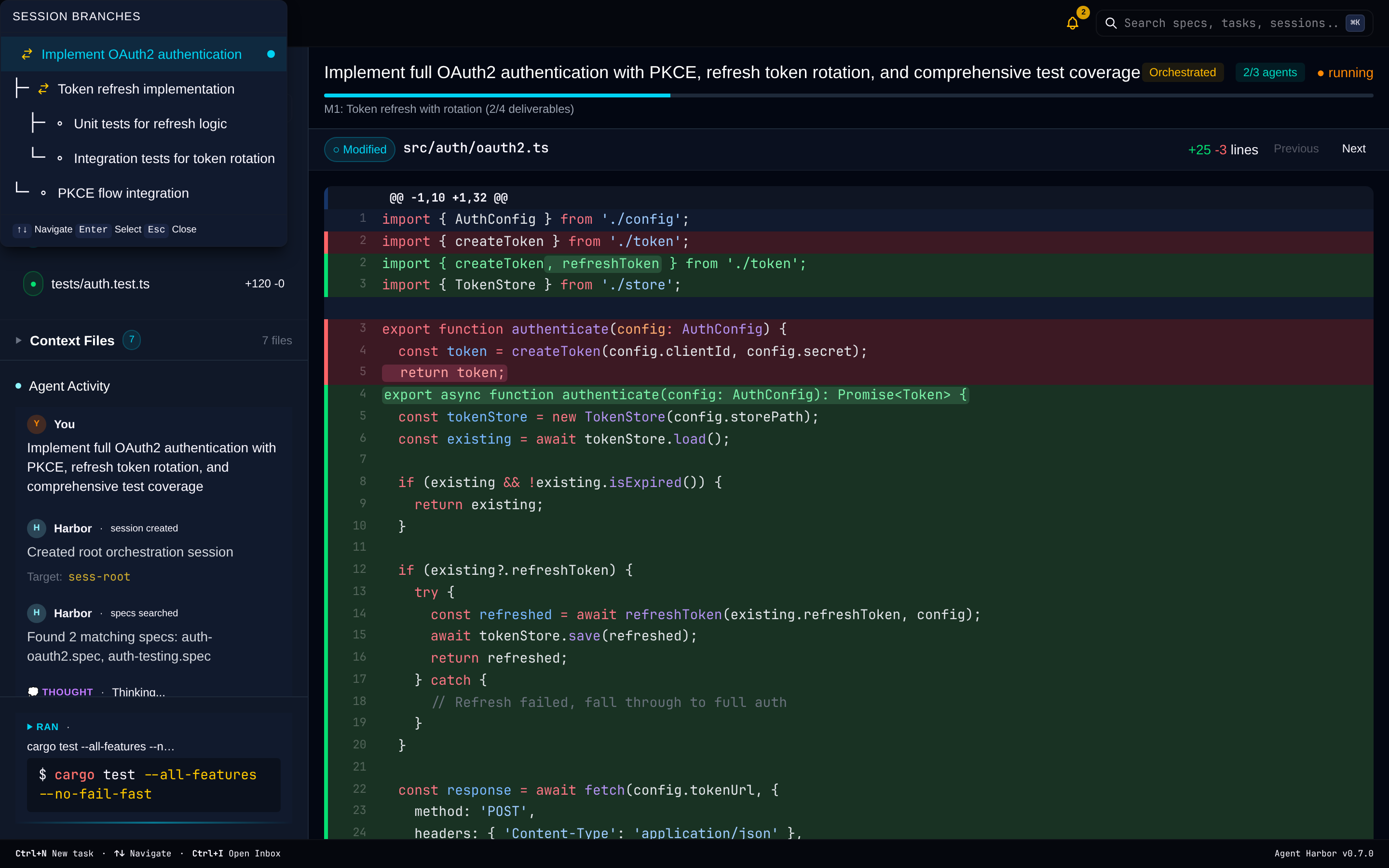The height and width of the screenshot is (868, 1389).
Task: Select Token refresh implementation branch
Action: click(x=144, y=89)
